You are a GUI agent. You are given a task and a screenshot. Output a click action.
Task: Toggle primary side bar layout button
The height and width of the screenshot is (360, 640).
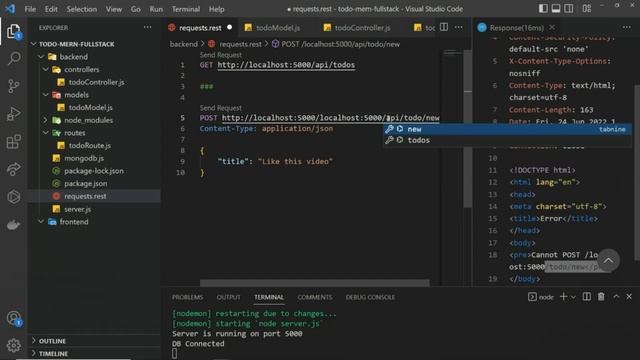pyautogui.click(x=543, y=9)
